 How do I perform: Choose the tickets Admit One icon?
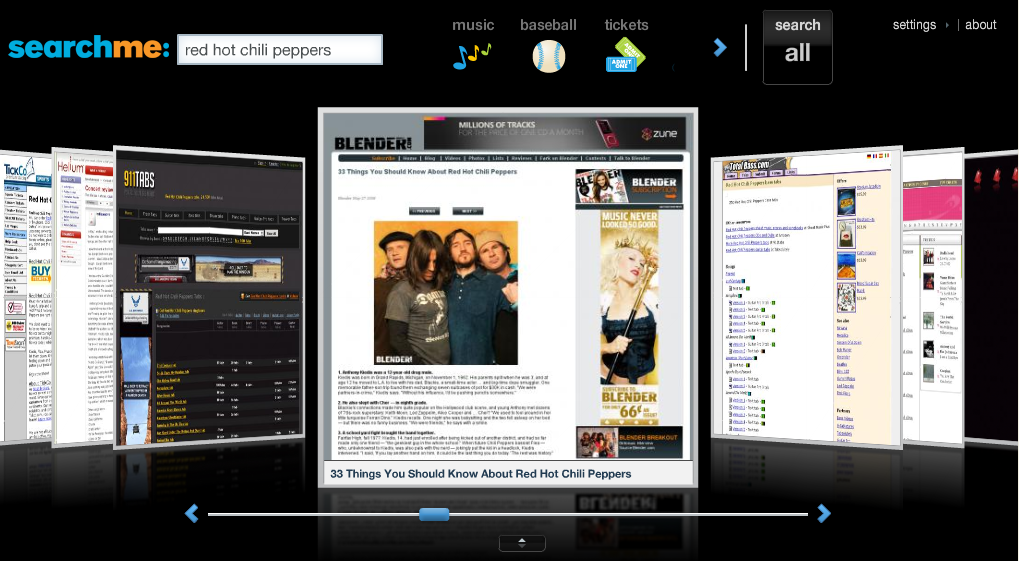(x=626, y=55)
